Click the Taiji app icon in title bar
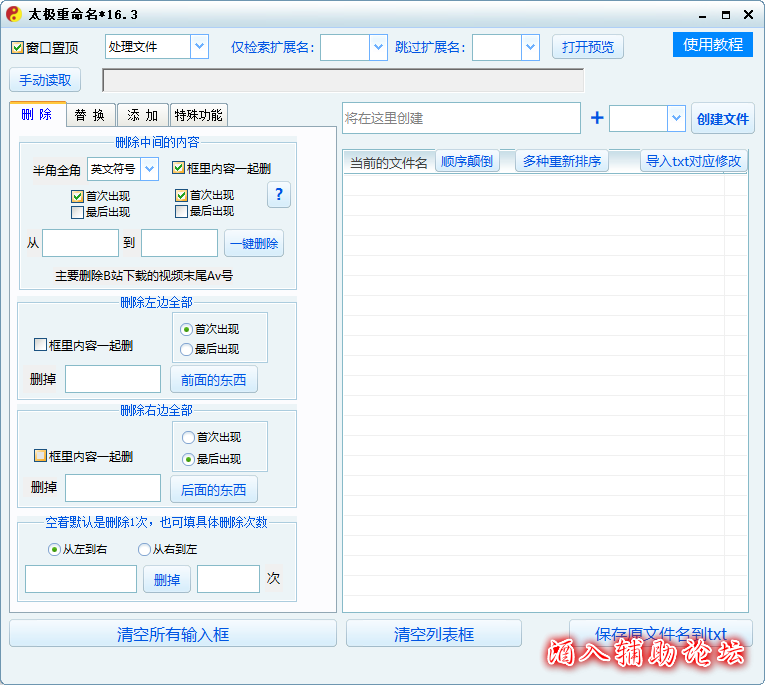Image resolution: width=765 pixels, height=685 pixels. pyautogui.click(x=13, y=14)
